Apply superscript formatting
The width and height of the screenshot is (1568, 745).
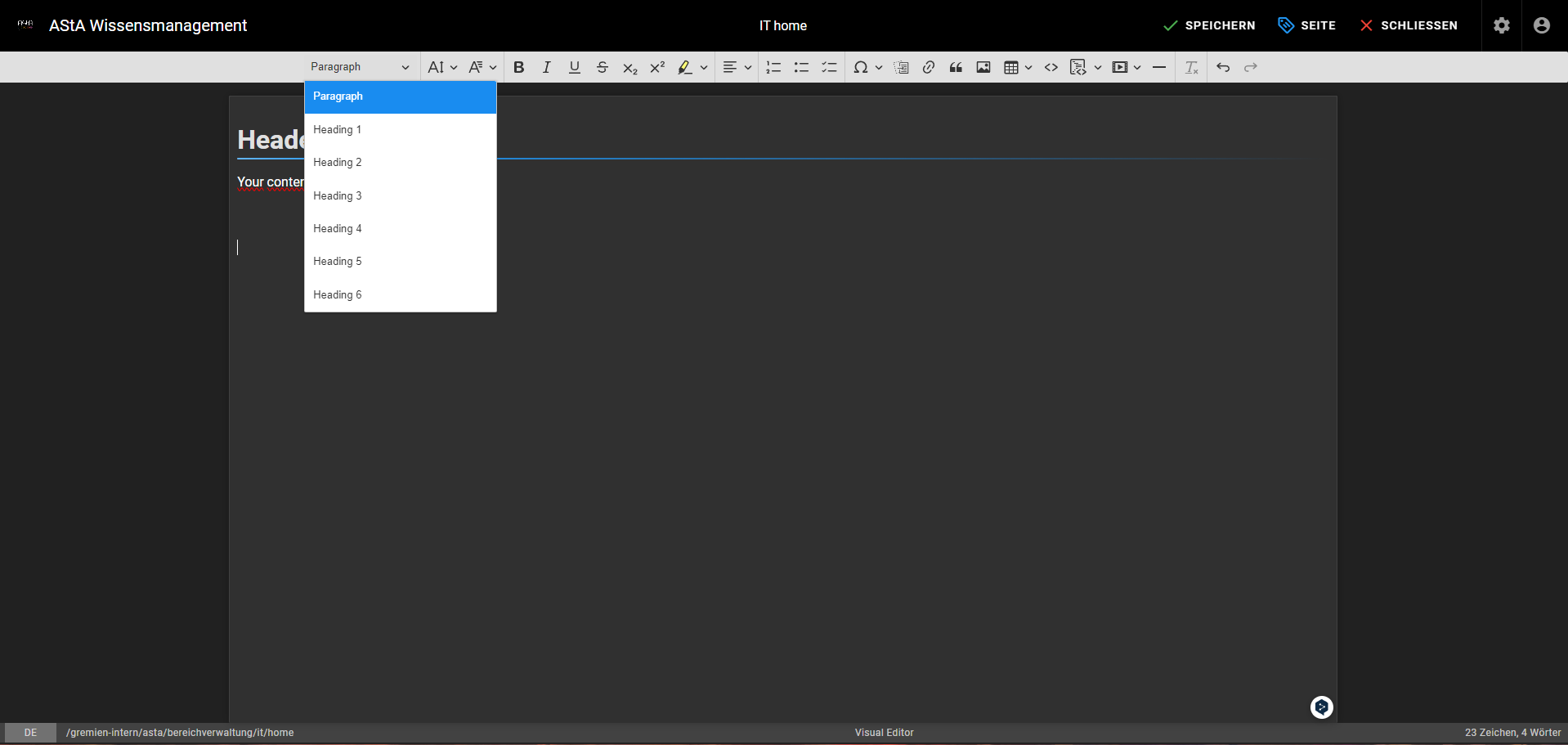tap(657, 67)
